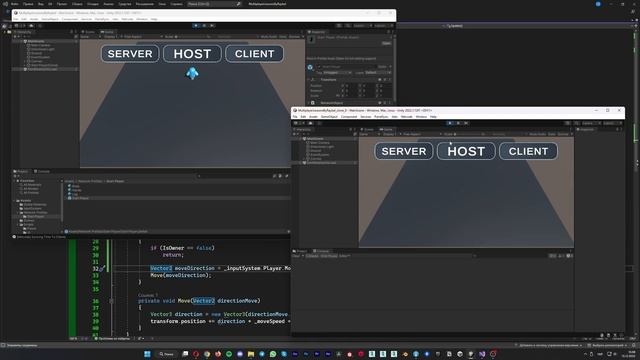Click Project panel search field in left Unity
Image resolution: width=640 pixels, height=360 pixels.
236,176
